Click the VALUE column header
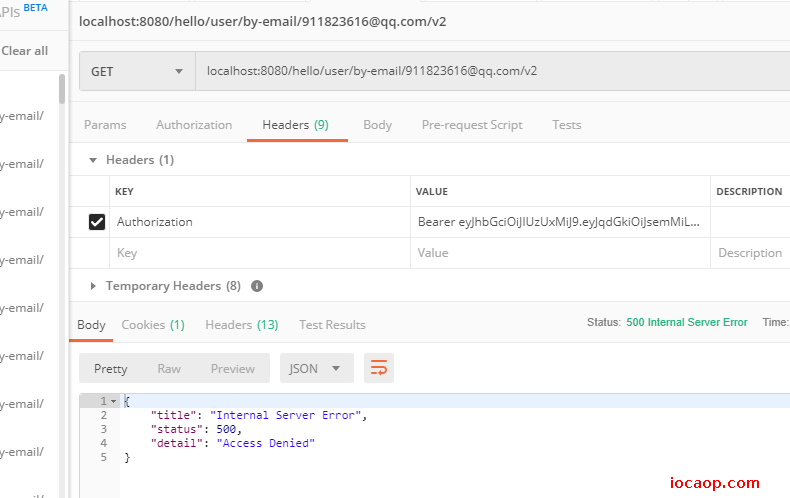 pos(432,192)
